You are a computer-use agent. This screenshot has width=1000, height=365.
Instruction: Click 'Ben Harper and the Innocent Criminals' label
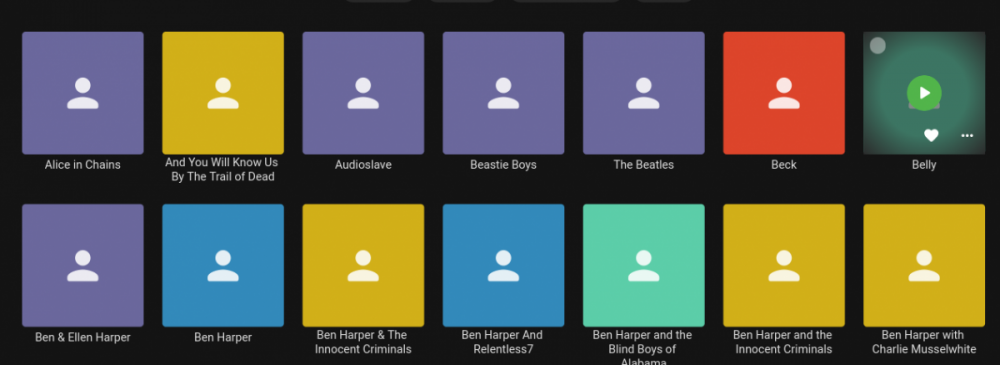(784, 342)
